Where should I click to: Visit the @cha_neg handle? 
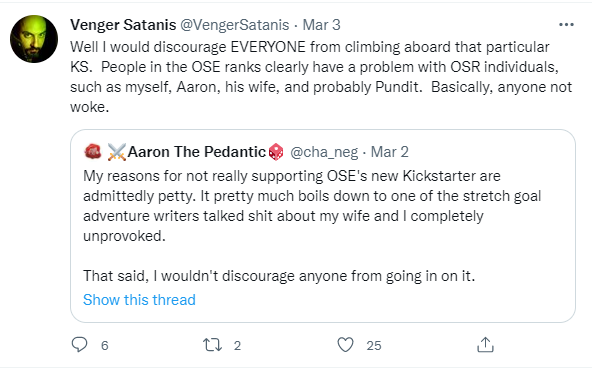pyautogui.click(x=324, y=152)
